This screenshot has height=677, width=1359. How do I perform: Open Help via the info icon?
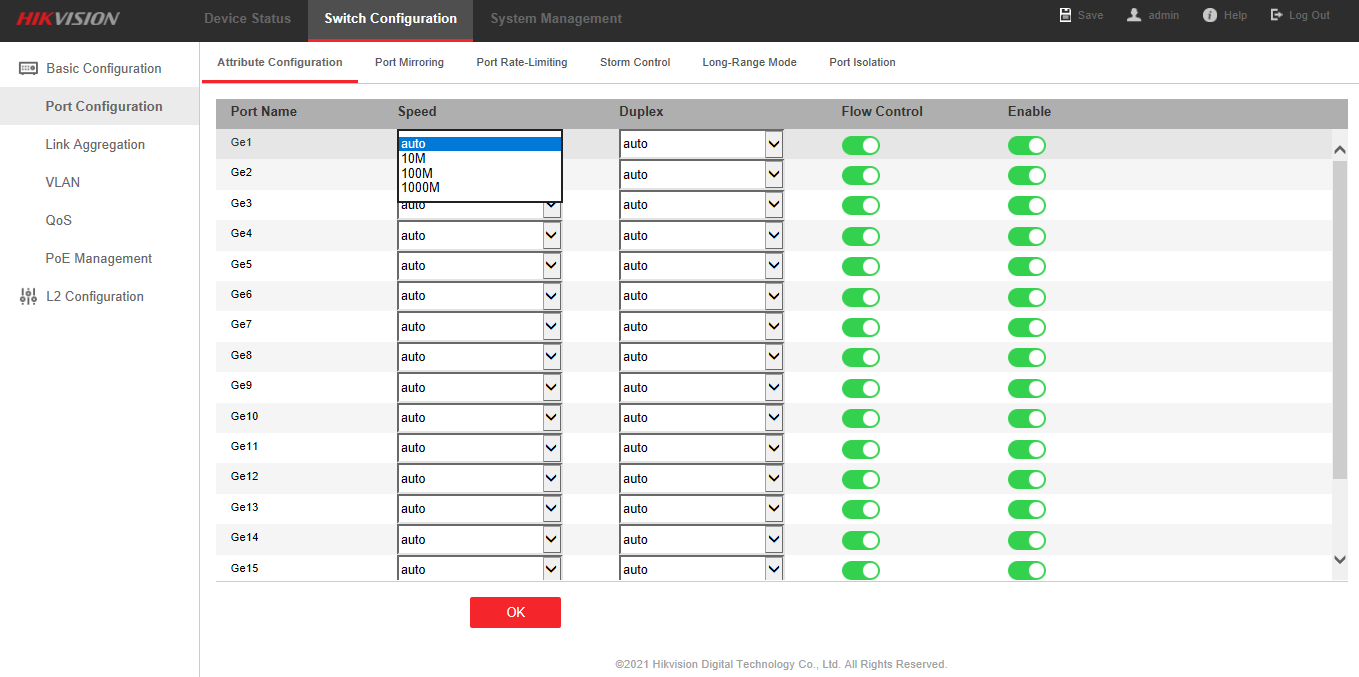coord(1210,15)
